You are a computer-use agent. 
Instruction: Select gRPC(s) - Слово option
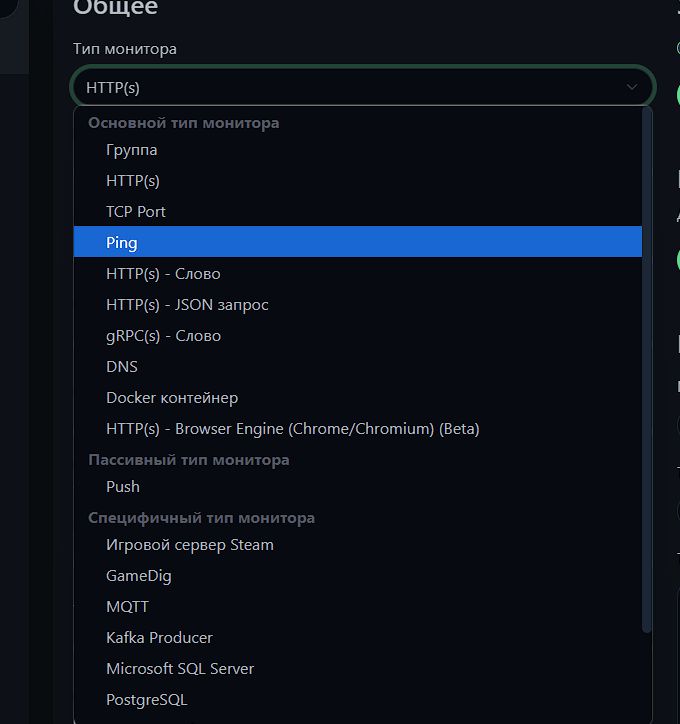[x=358, y=336]
